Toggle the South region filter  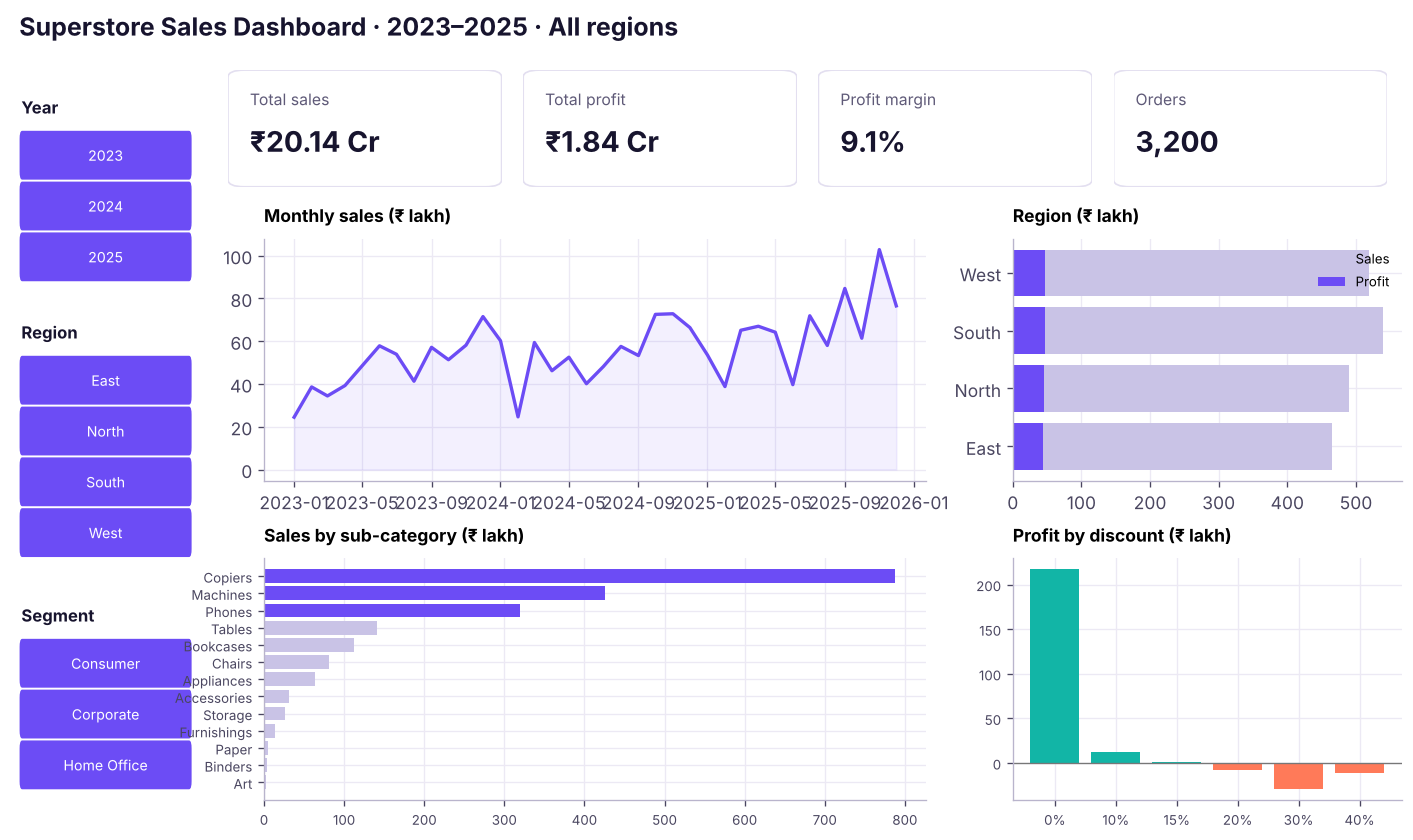point(105,482)
